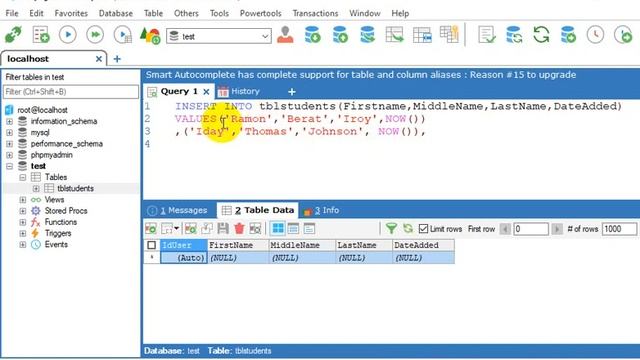This screenshot has height=360, width=640.
Task: Click the green filter funnel icon
Action: click(x=391, y=229)
